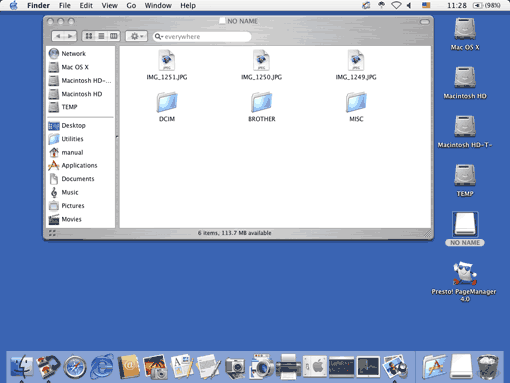Go forward with the Finder forward arrow
This screenshot has width=510, height=383.
pyautogui.click(x=70, y=36)
